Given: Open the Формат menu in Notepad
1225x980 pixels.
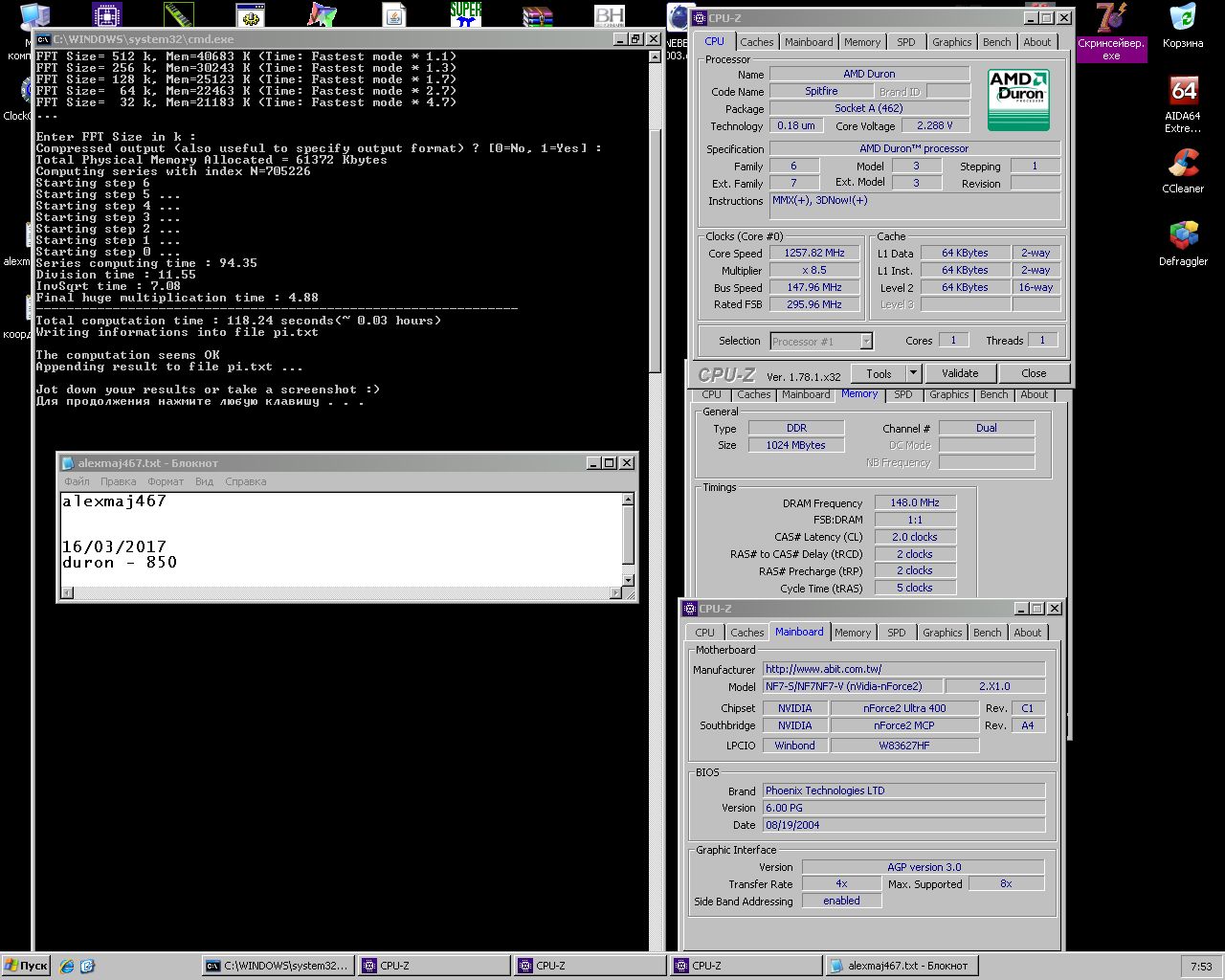Looking at the screenshot, I should coord(166,481).
